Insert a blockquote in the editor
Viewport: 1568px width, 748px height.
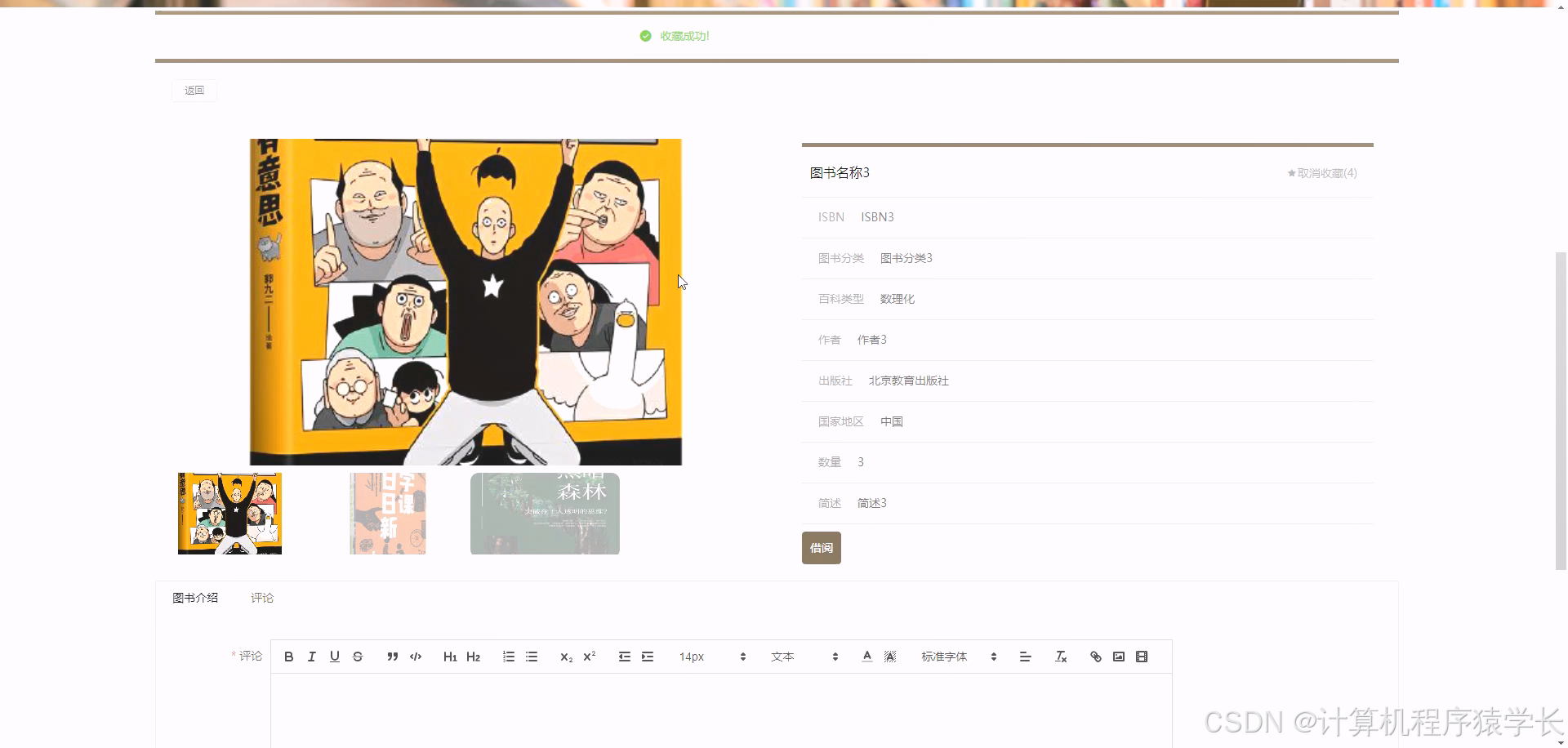392,656
